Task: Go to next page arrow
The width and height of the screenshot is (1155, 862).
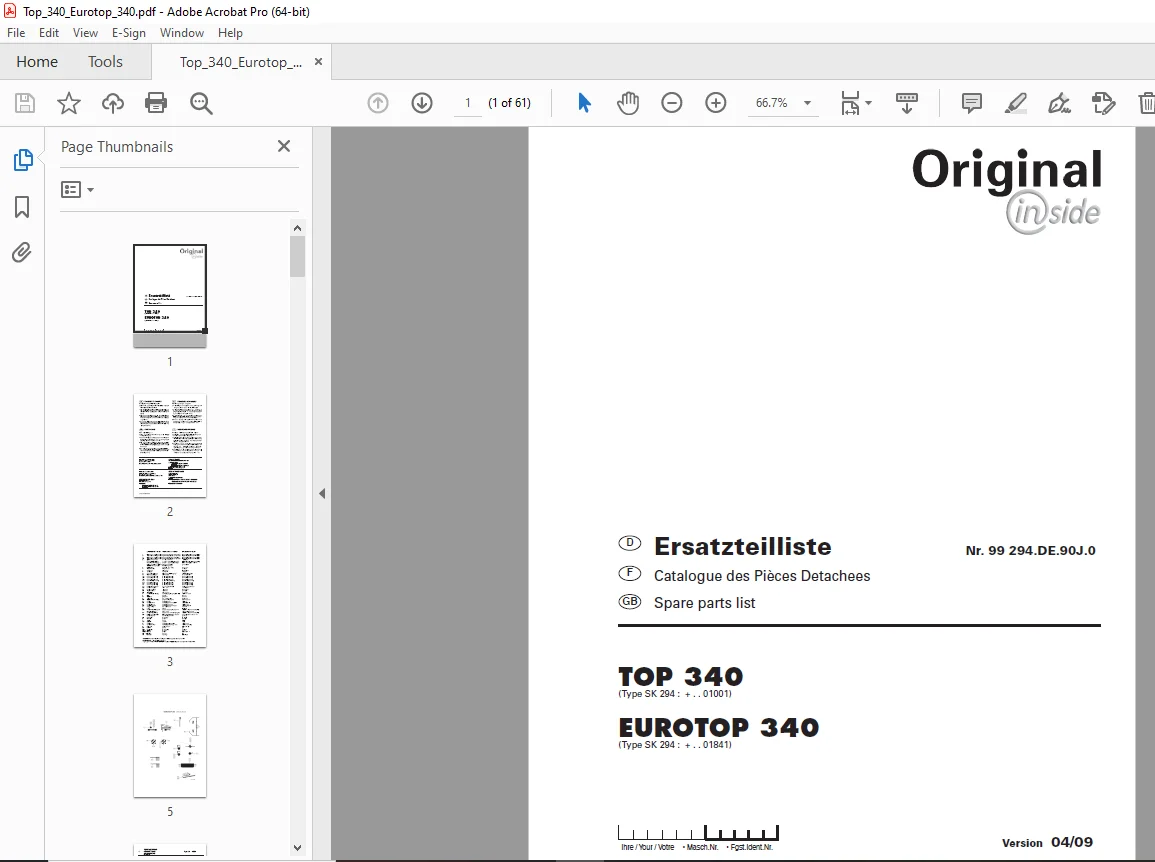Action: (x=422, y=103)
